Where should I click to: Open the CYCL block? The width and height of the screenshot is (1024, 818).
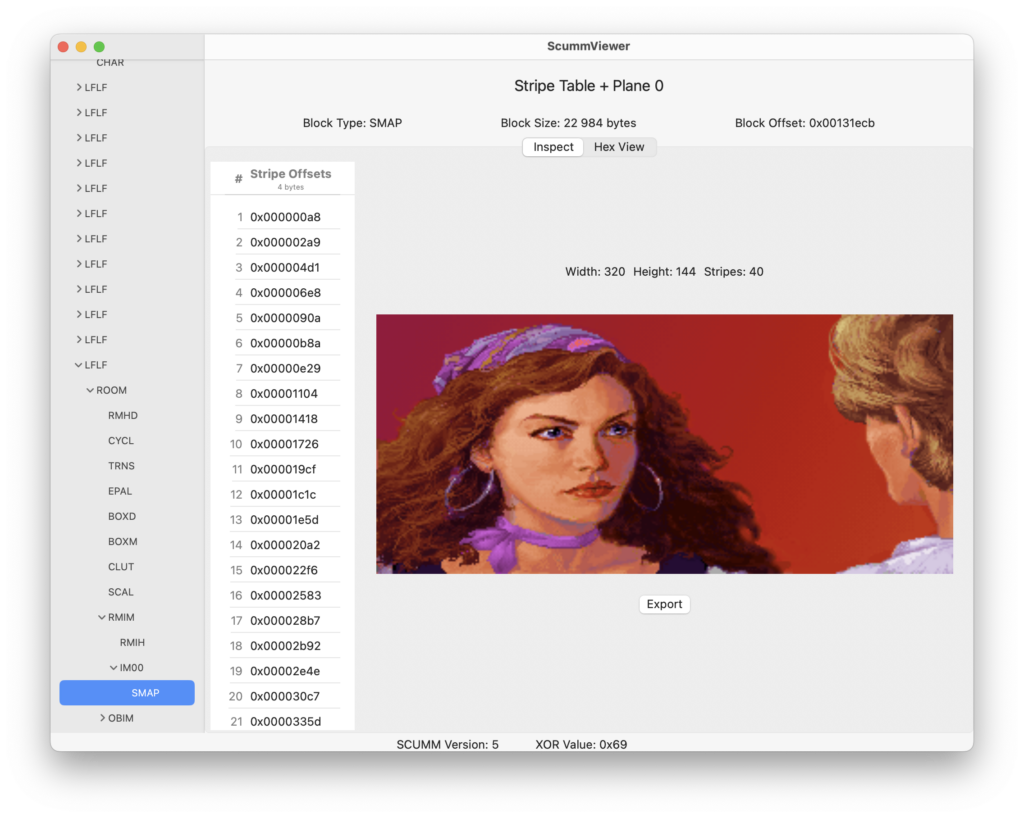tap(121, 440)
